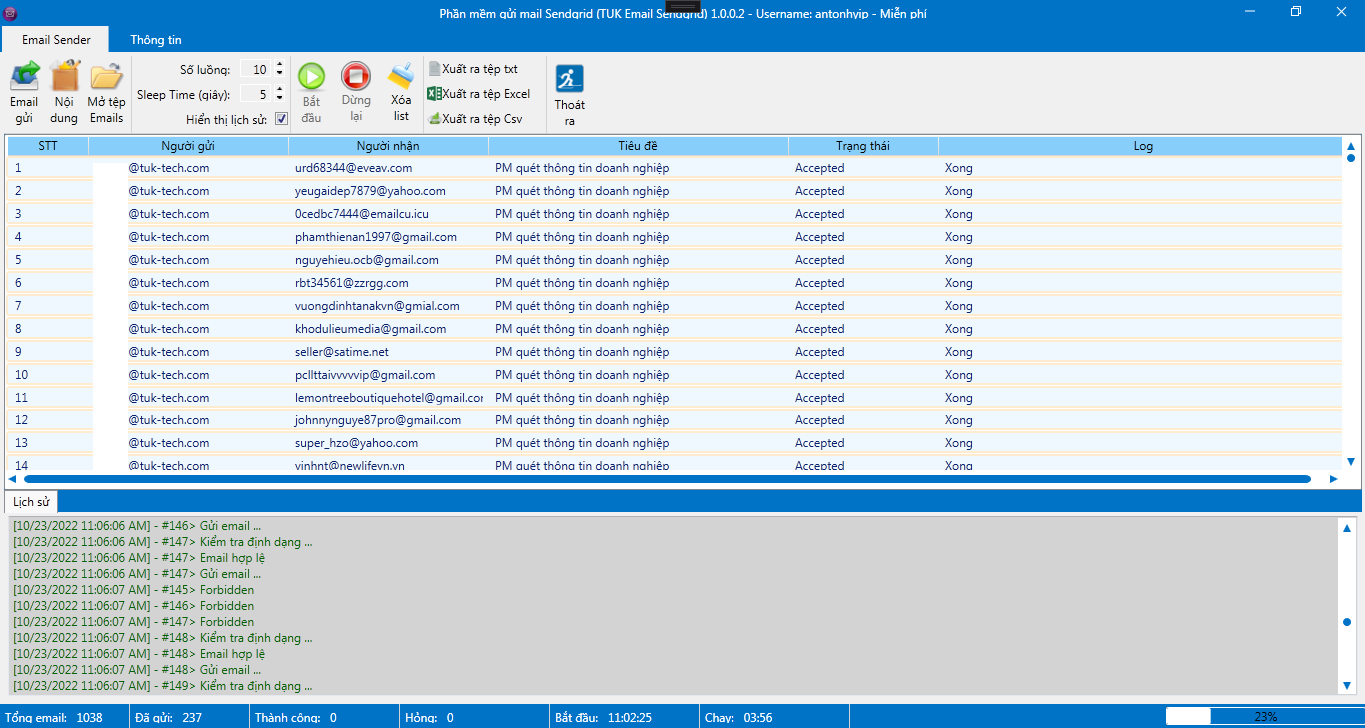The image size is (1365, 728).
Task: Select the Lịch sử history tab
Action: (31, 501)
